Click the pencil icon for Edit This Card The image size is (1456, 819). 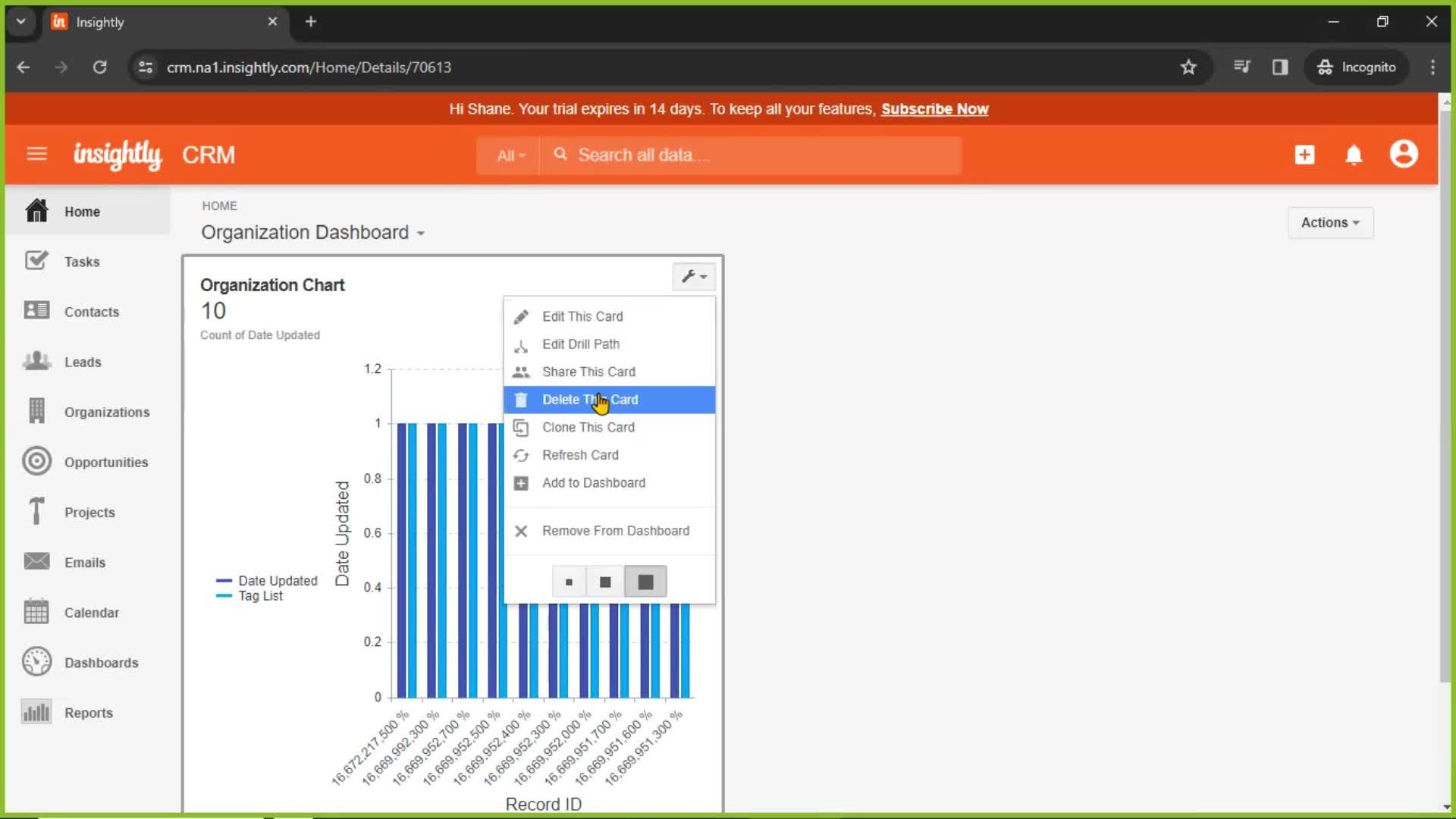pos(521,317)
